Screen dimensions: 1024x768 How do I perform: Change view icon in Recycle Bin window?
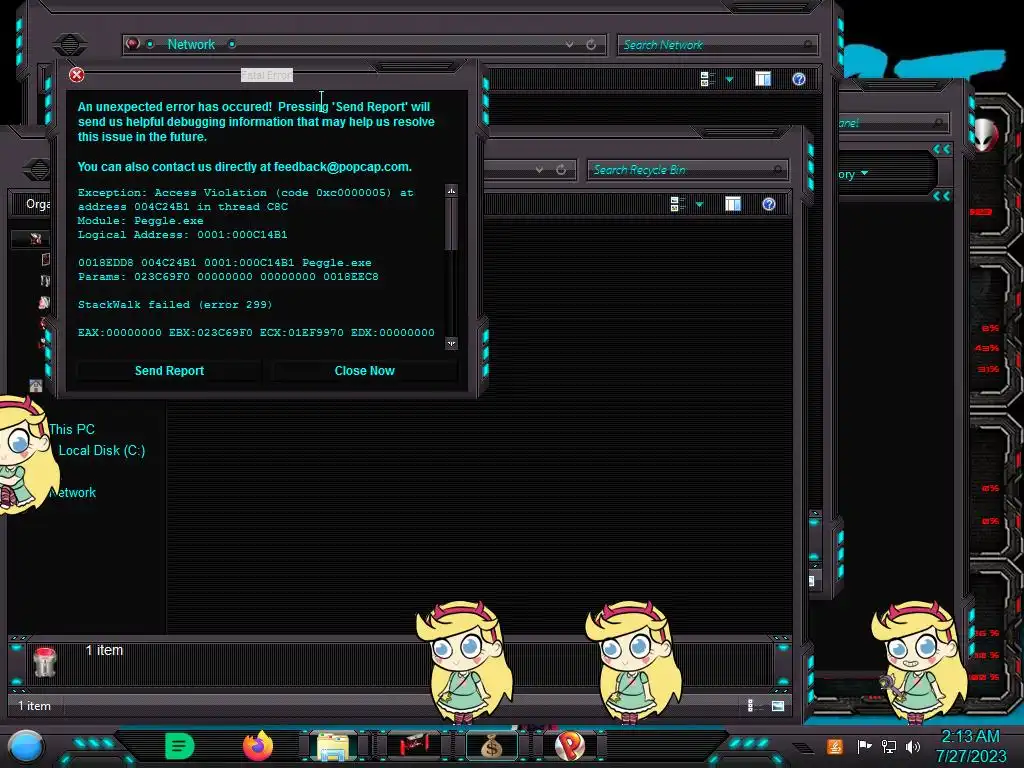(x=678, y=204)
